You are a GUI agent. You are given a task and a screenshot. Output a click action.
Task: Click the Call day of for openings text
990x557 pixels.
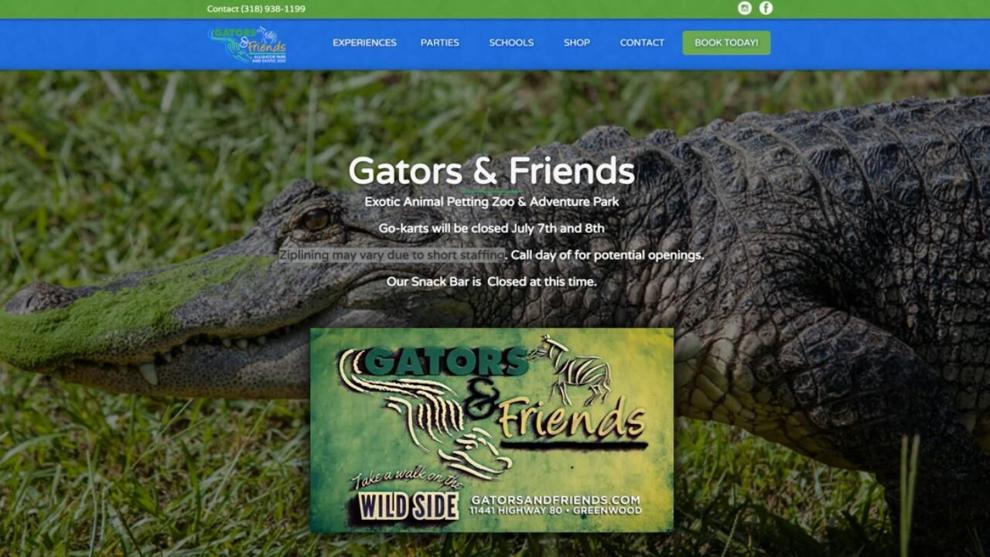pyautogui.click(x=607, y=255)
